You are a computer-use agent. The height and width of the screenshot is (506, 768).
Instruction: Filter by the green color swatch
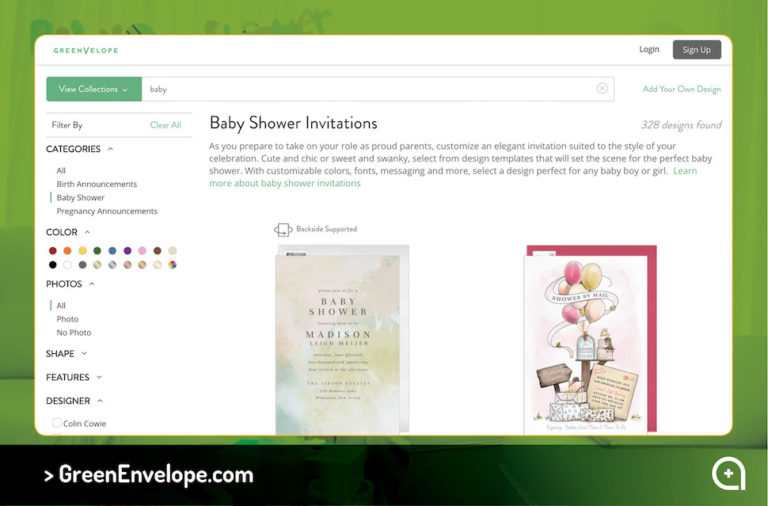97,251
